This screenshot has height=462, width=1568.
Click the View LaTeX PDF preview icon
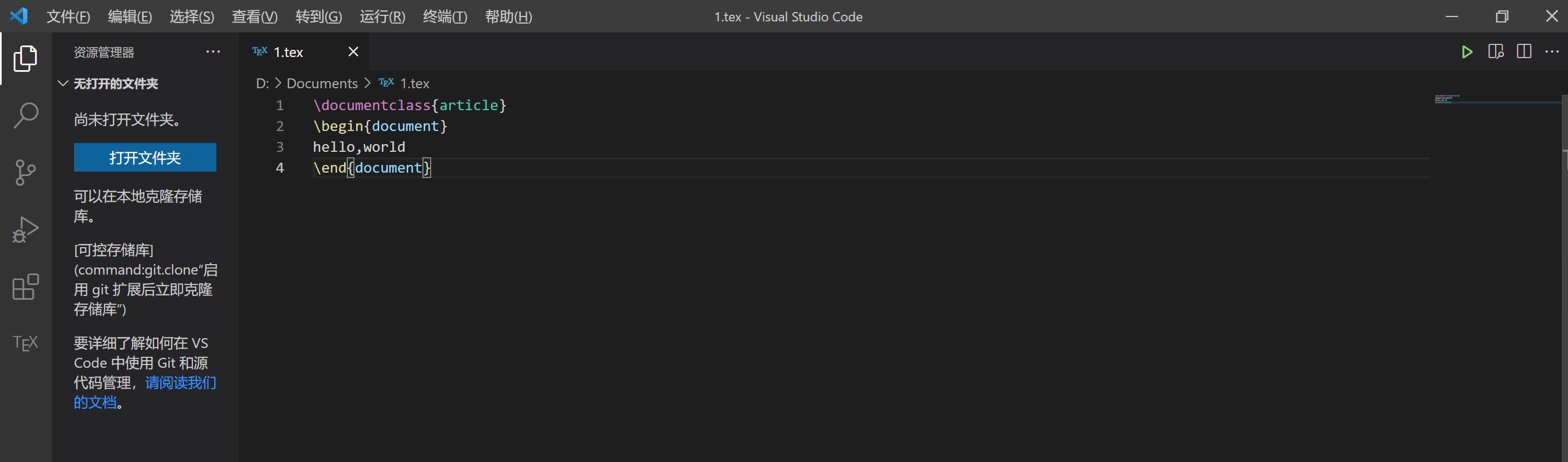pyautogui.click(x=1496, y=52)
